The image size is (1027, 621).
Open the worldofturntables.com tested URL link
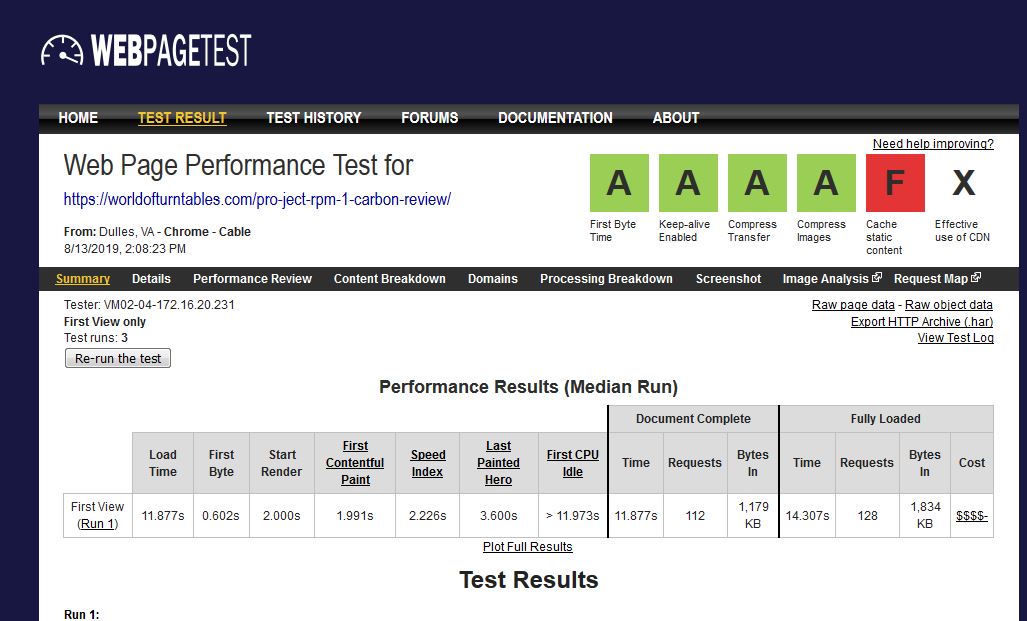click(x=257, y=199)
